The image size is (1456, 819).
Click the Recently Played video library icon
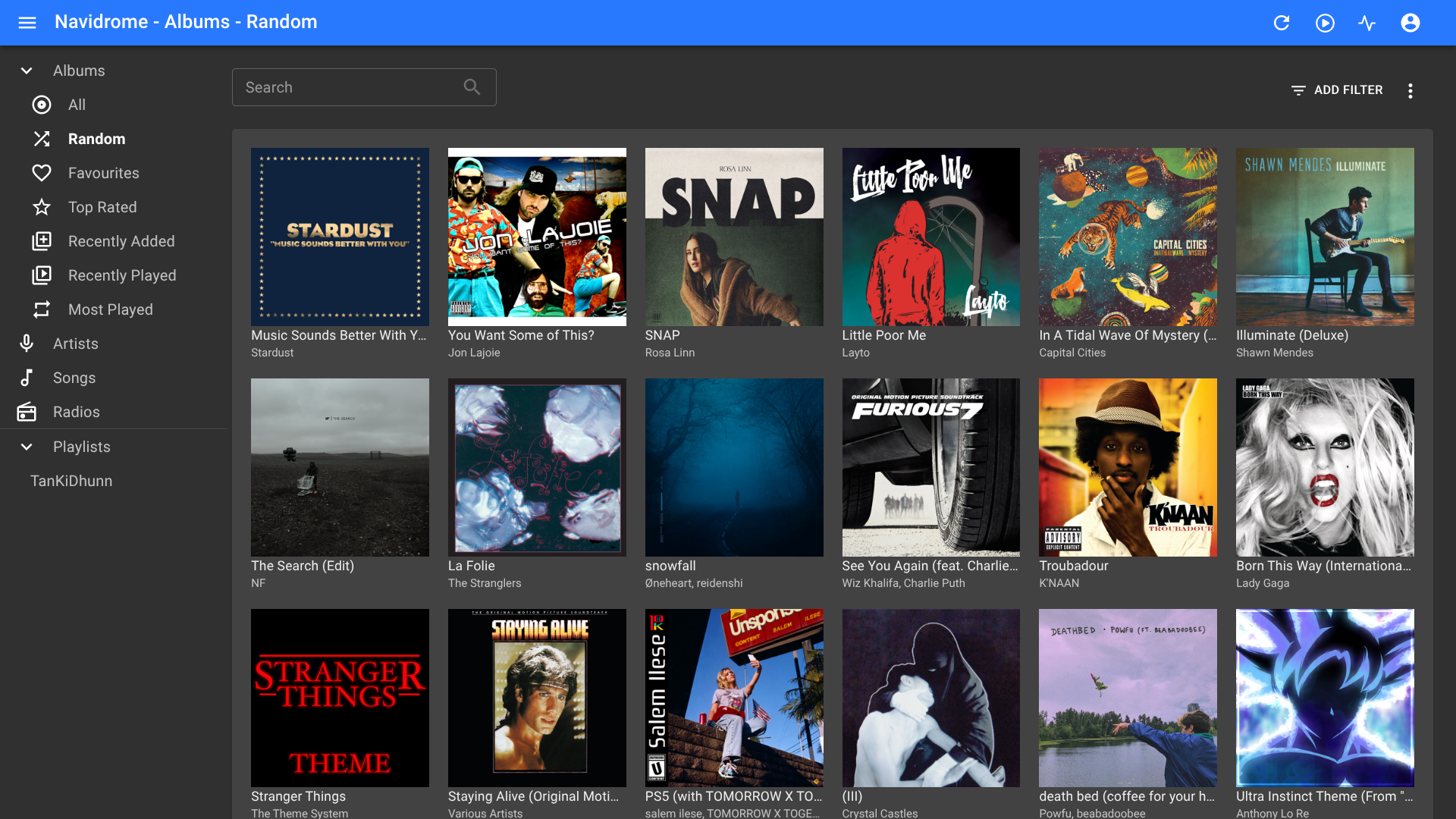pyautogui.click(x=42, y=275)
